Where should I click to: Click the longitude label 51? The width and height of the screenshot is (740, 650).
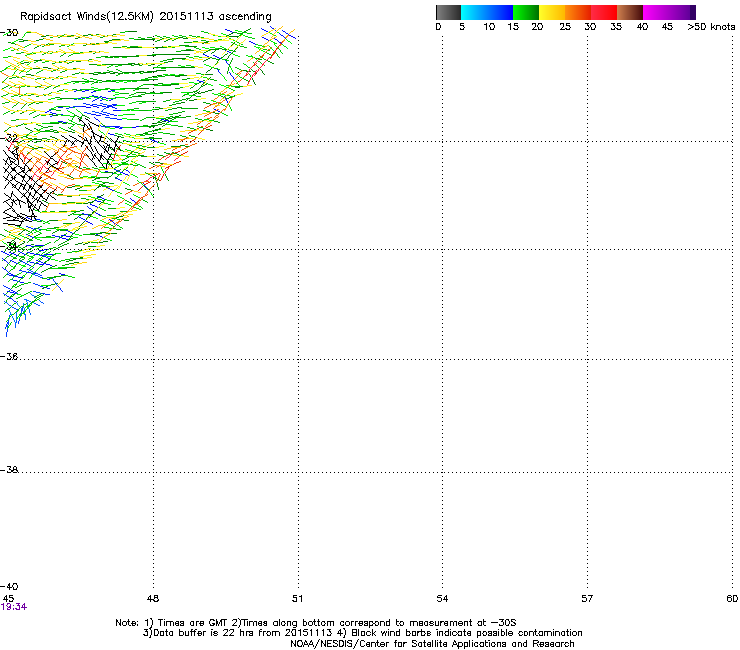tap(297, 599)
